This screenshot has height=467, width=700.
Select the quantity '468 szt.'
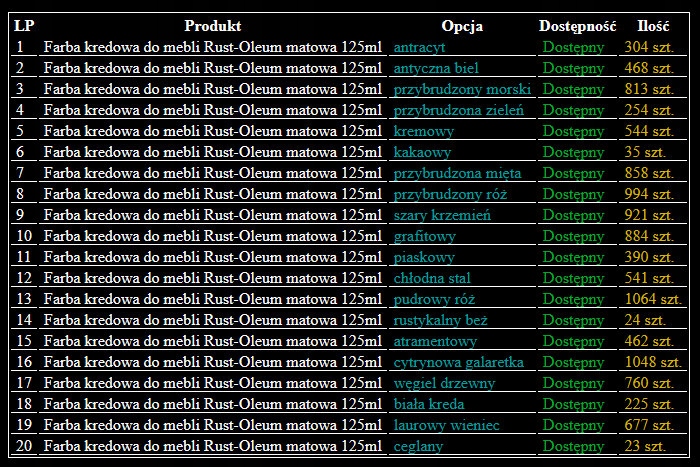coord(649,68)
